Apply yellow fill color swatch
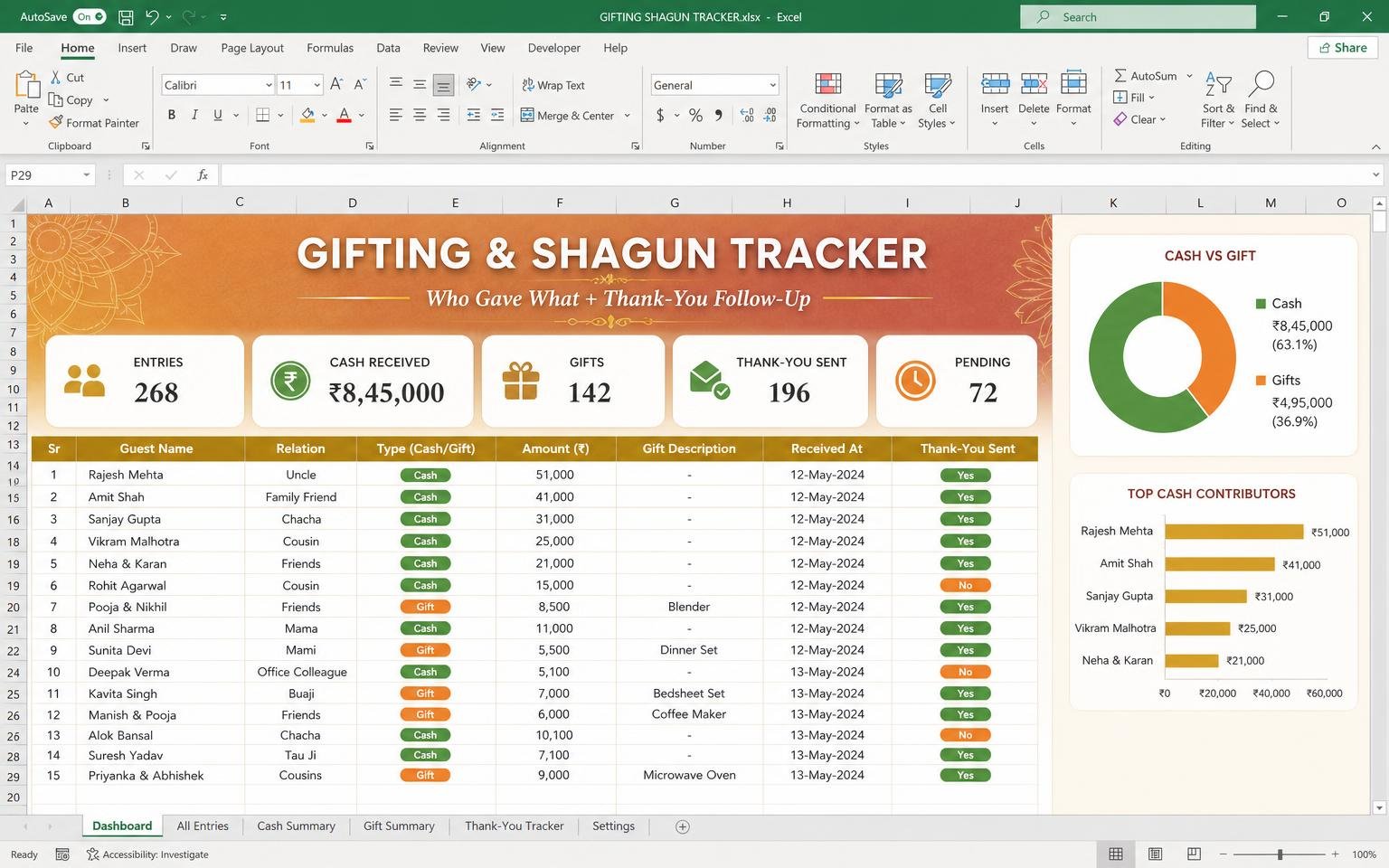Image resolution: width=1389 pixels, height=868 pixels. [307, 115]
